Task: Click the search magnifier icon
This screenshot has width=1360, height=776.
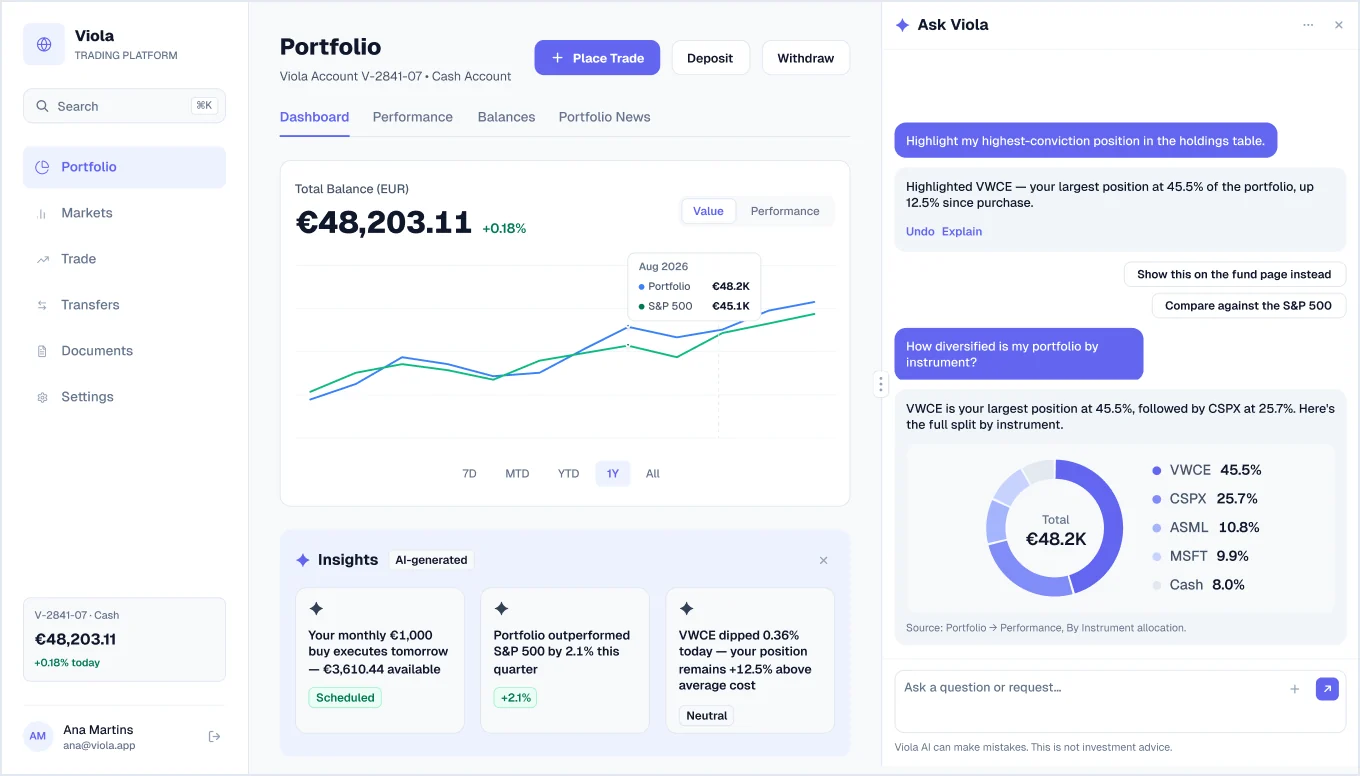Action: pyautogui.click(x=42, y=106)
